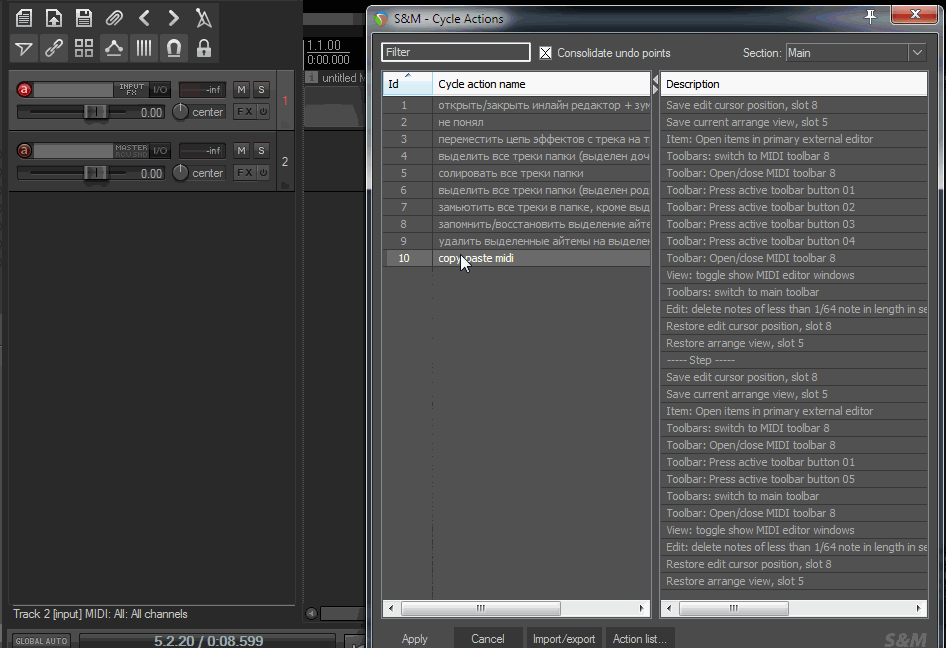The image size is (946, 648).
Task: Arm track 2 for recording
Action: pyautogui.click(x=24, y=150)
